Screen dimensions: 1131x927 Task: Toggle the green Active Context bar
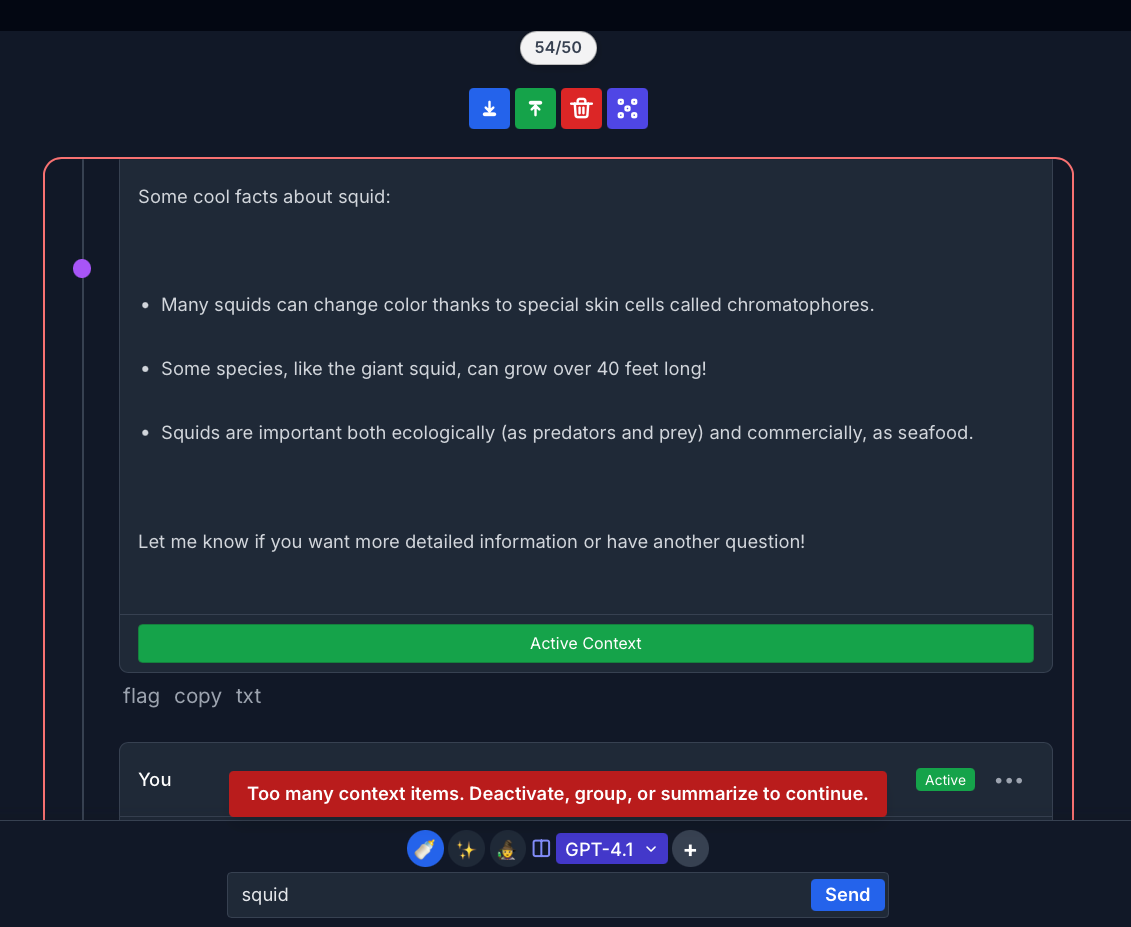click(586, 643)
